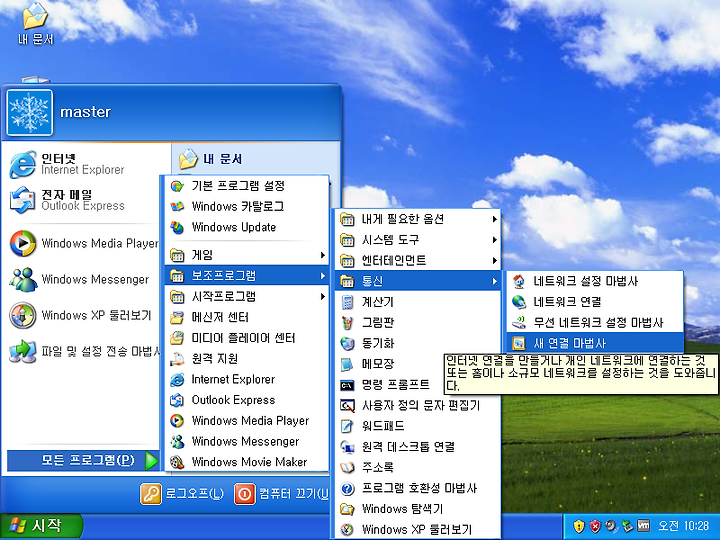
Task: Launch Windows Media Player from programs list
Action: 247,421
